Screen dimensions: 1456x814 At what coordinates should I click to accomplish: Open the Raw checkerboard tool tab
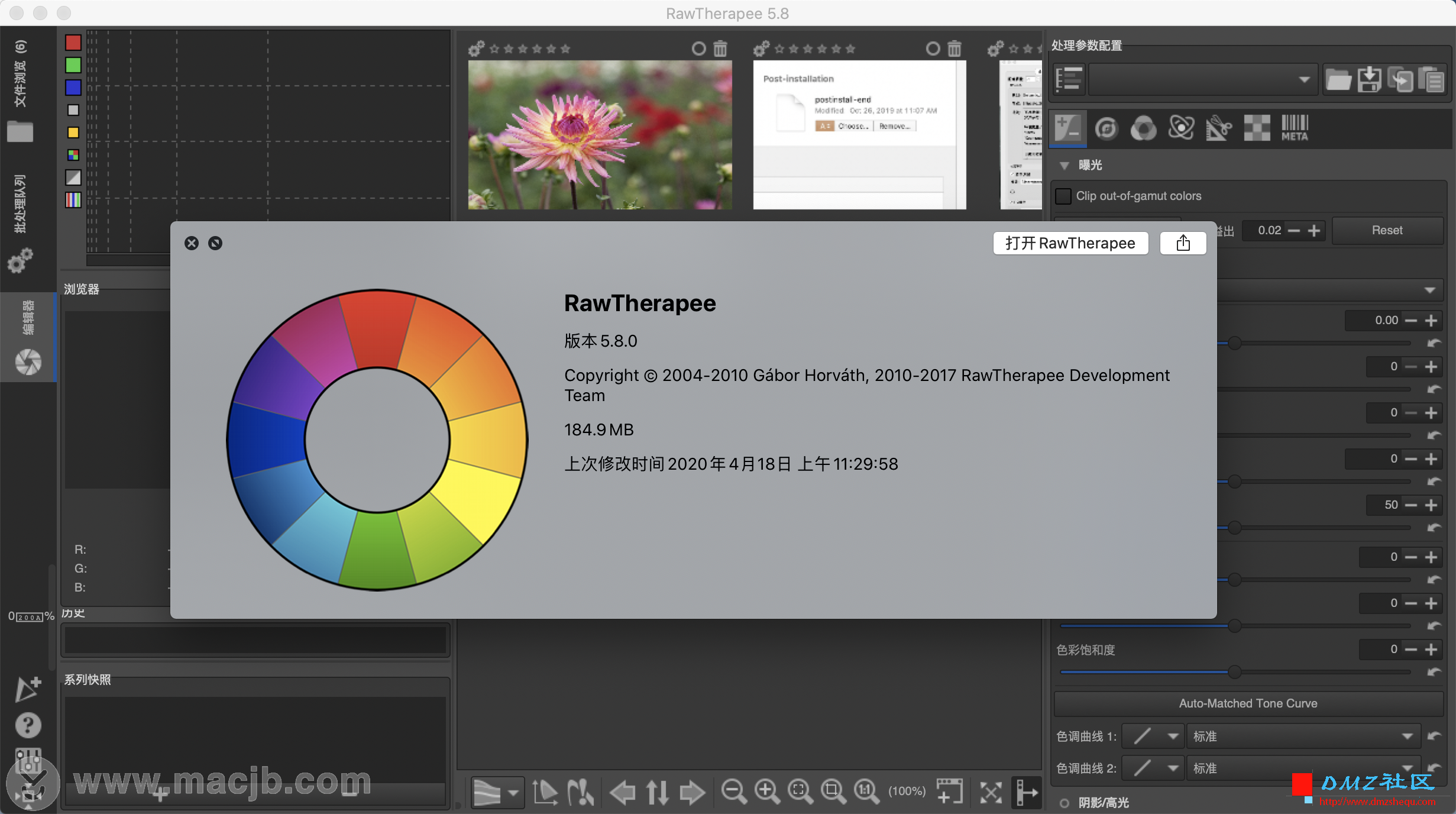pos(1257,128)
